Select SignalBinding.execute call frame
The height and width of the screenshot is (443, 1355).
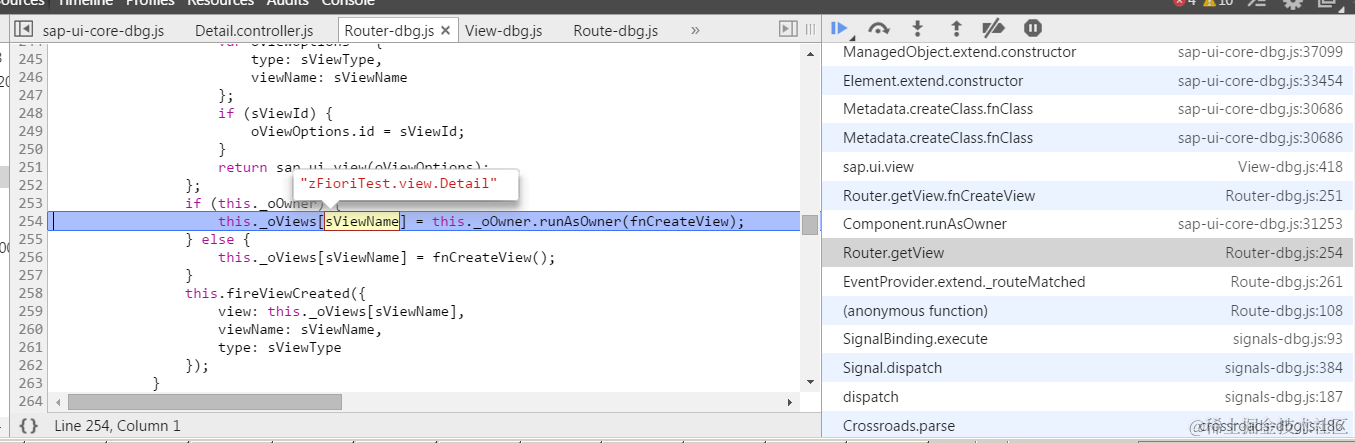(x=1088, y=339)
